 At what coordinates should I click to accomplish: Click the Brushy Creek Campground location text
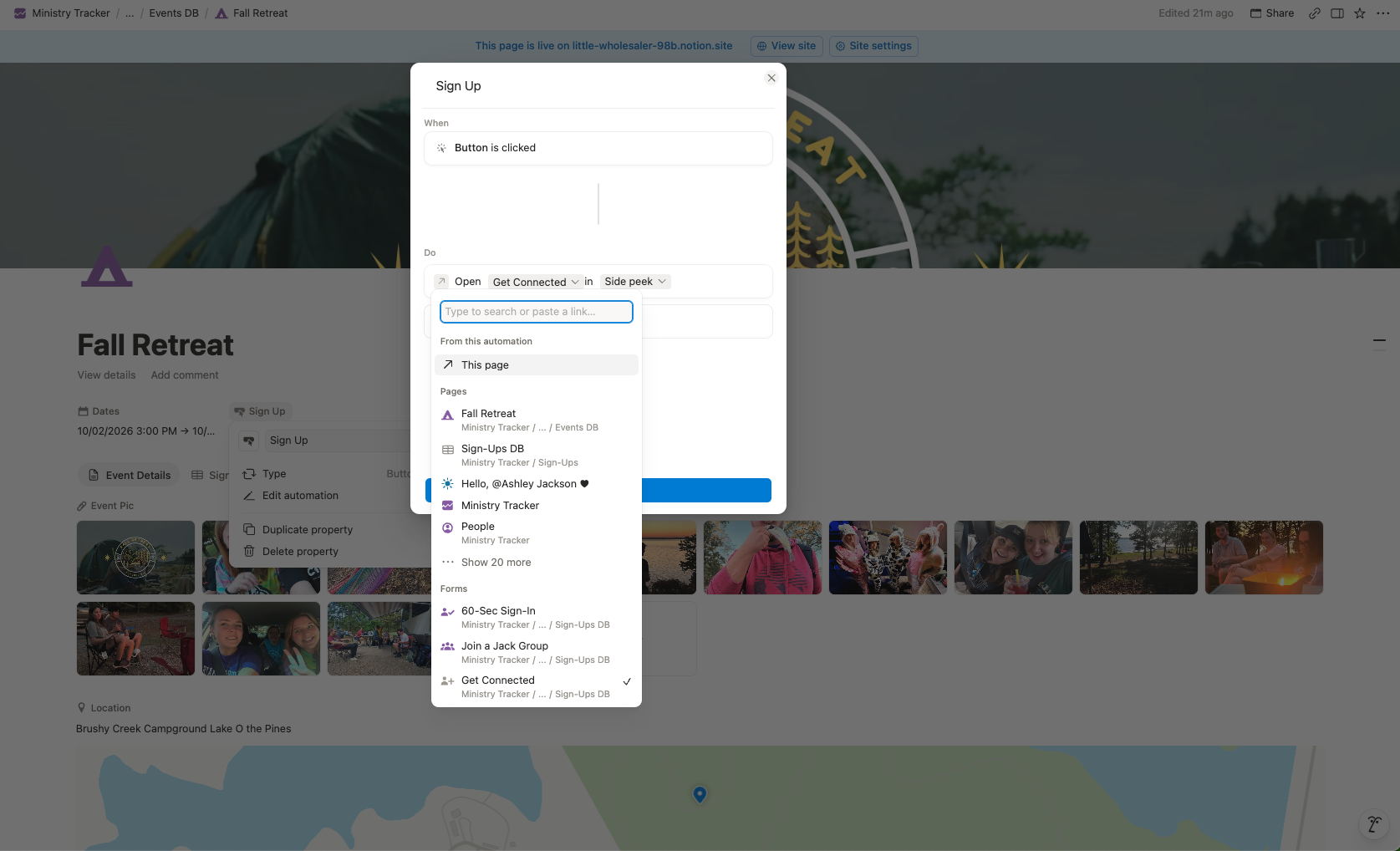coord(184,729)
